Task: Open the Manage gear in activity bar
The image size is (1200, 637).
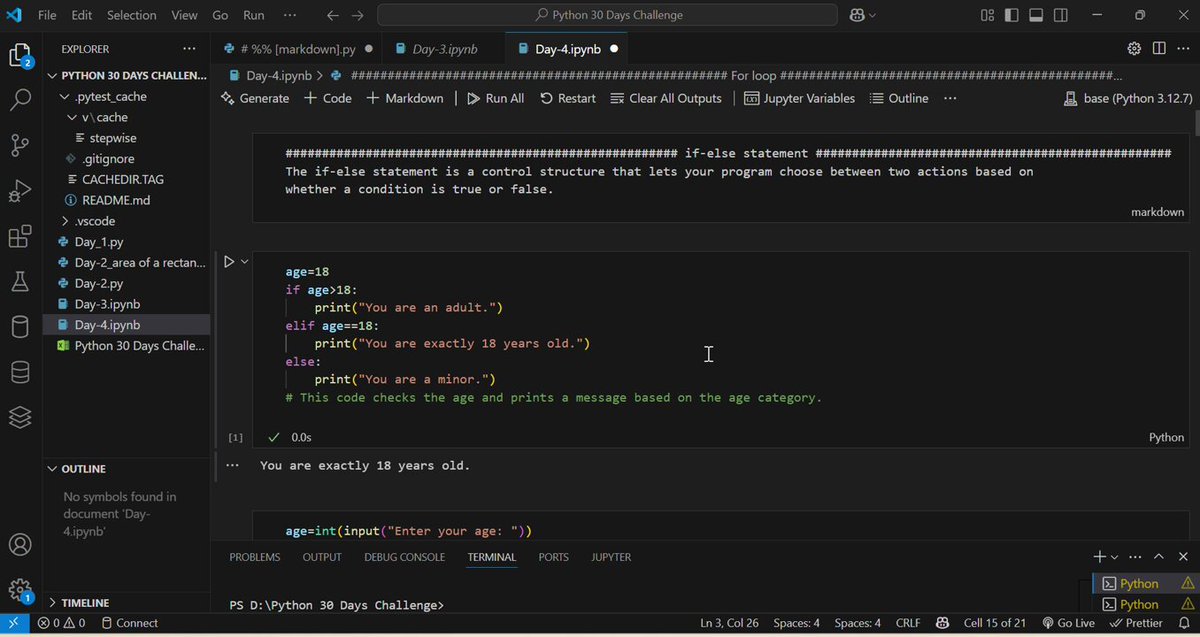Action: click(x=21, y=590)
